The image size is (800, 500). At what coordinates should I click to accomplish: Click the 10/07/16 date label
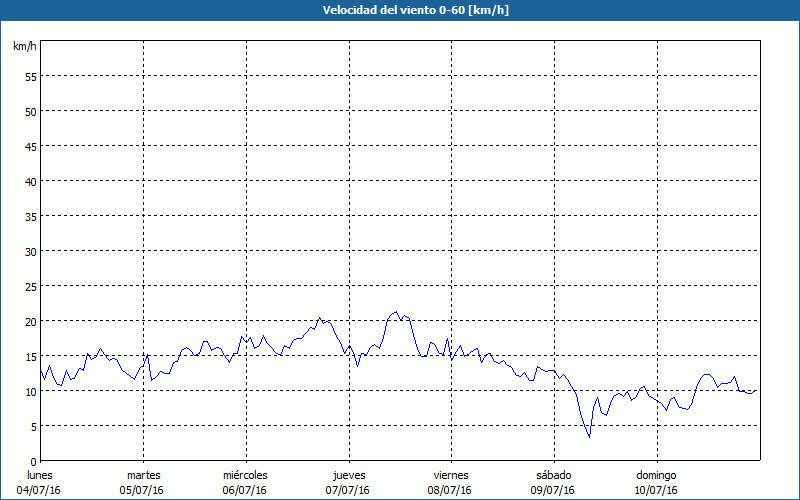point(656,490)
